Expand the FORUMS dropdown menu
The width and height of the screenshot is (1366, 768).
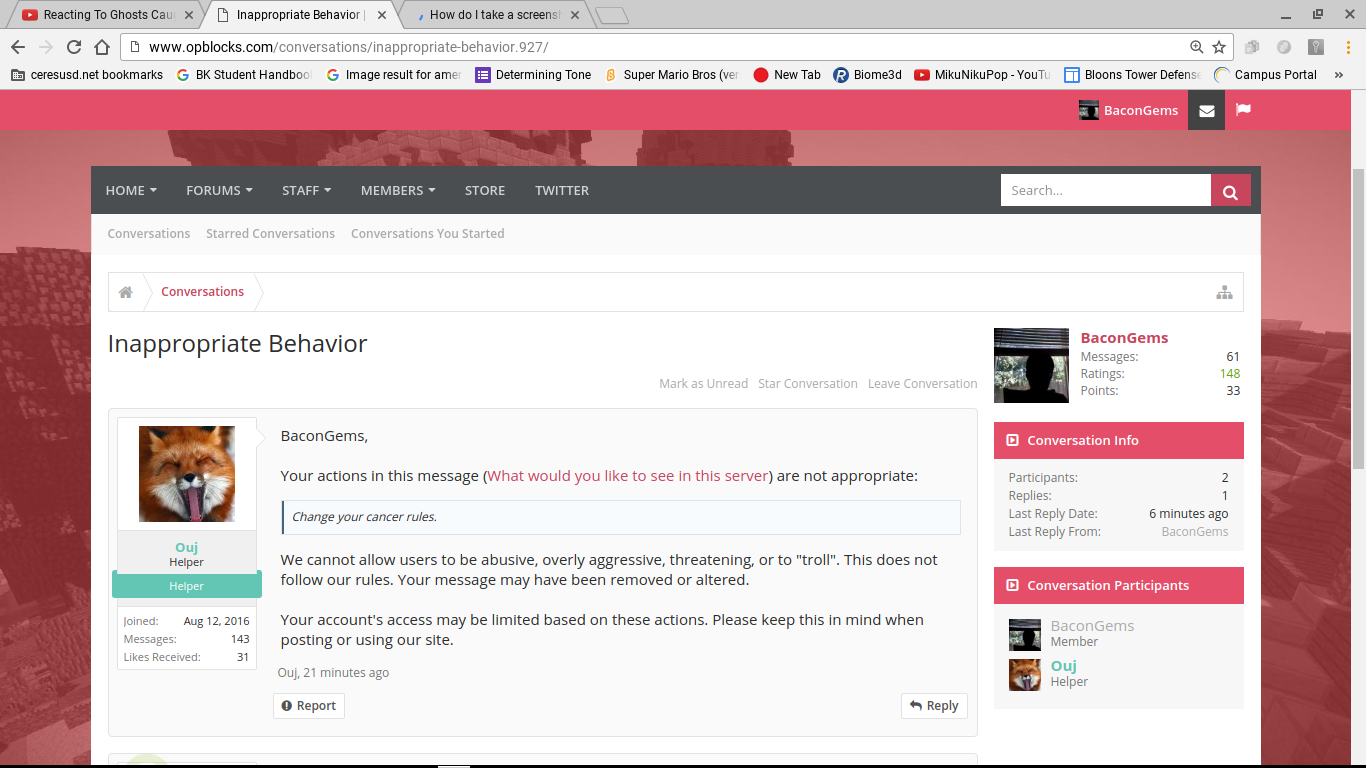[219, 190]
